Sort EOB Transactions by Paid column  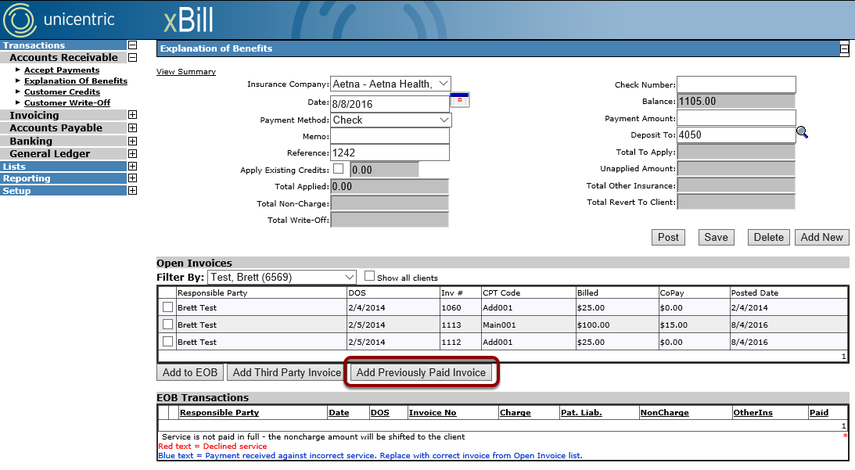coord(819,412)
